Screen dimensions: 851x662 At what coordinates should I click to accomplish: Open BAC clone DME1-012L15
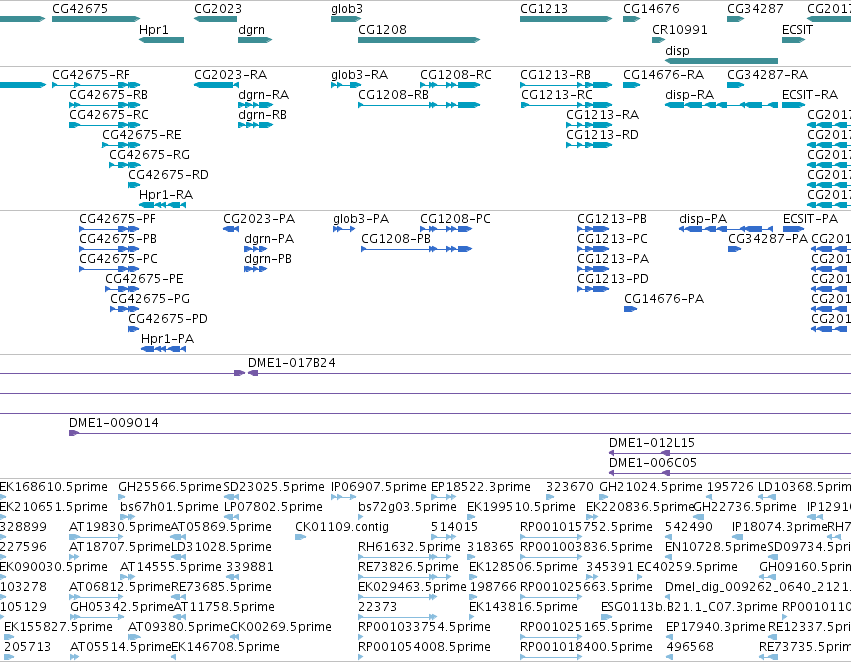coord(652,443)
